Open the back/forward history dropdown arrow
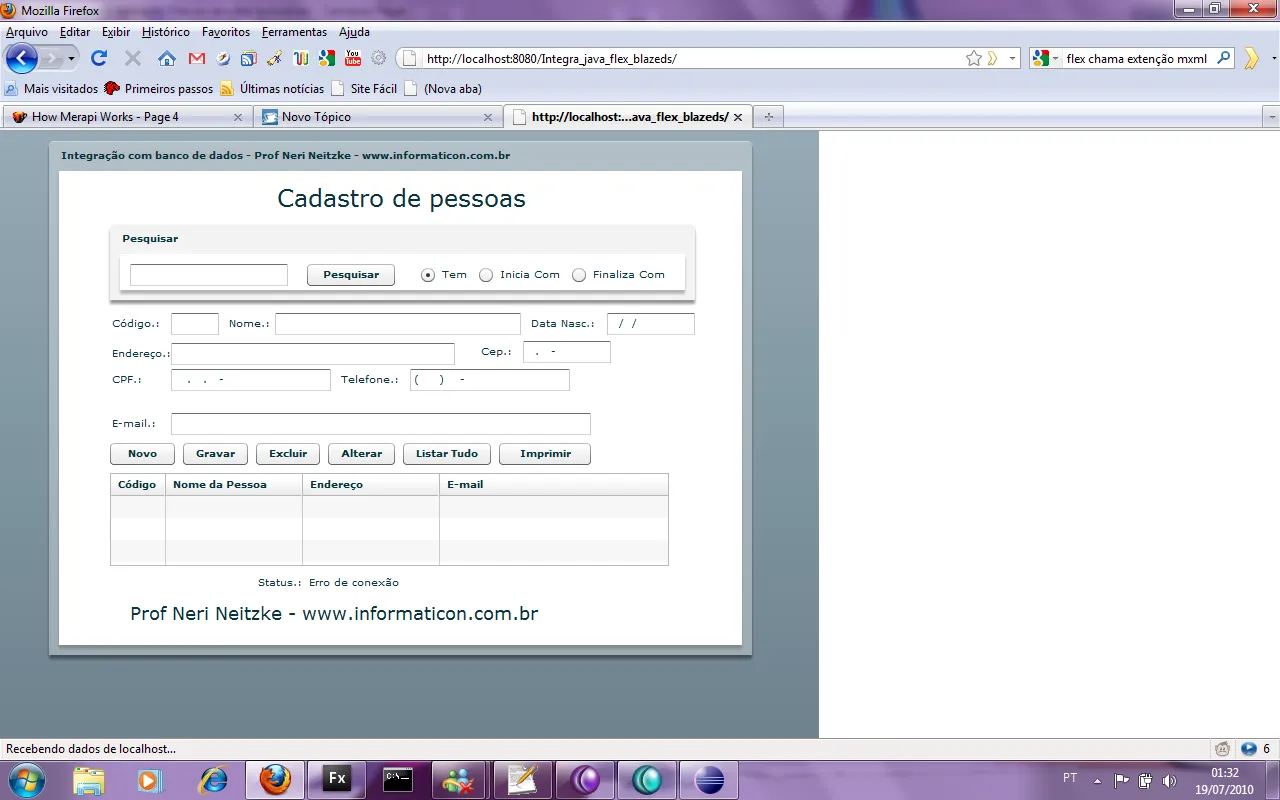This screenshot has width=1280, height=800. click(71, 59)
